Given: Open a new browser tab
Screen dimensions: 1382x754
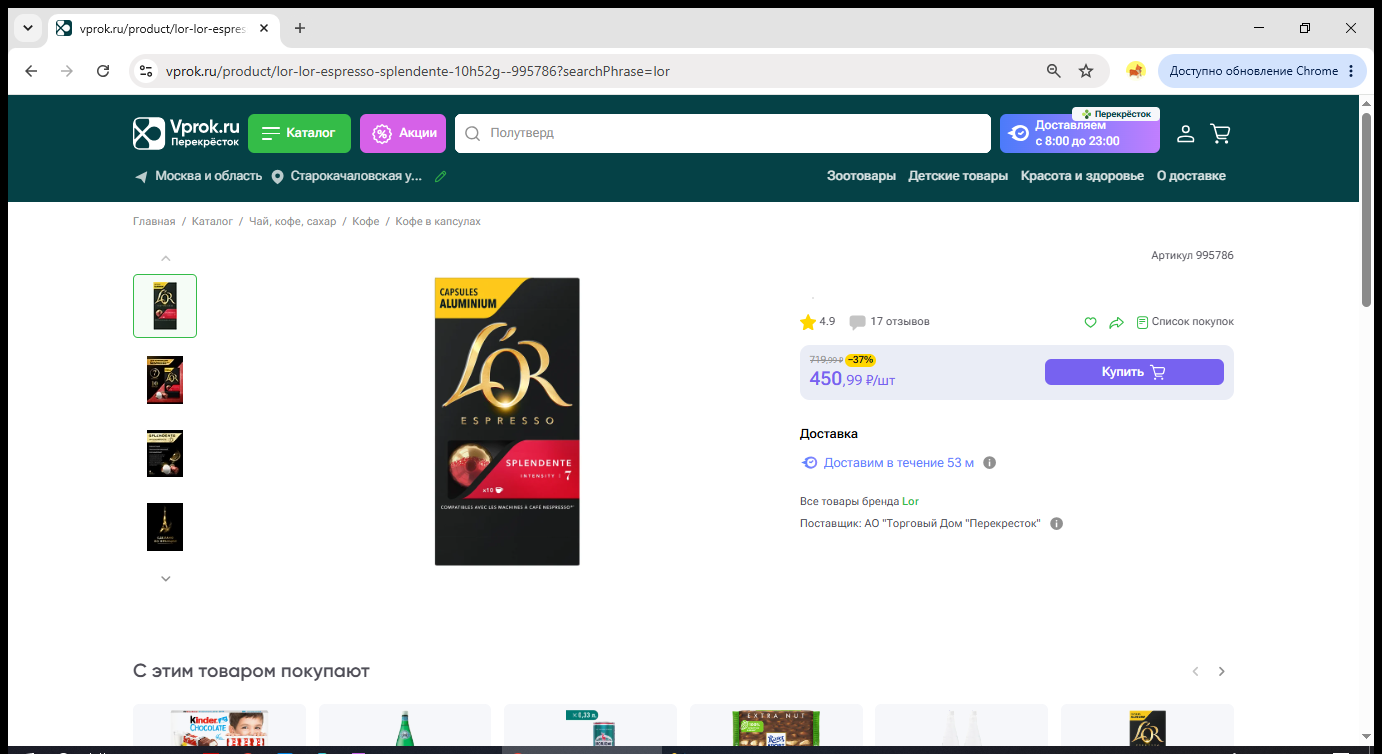Looking at the screenshot, I should [x=300, y=28].
